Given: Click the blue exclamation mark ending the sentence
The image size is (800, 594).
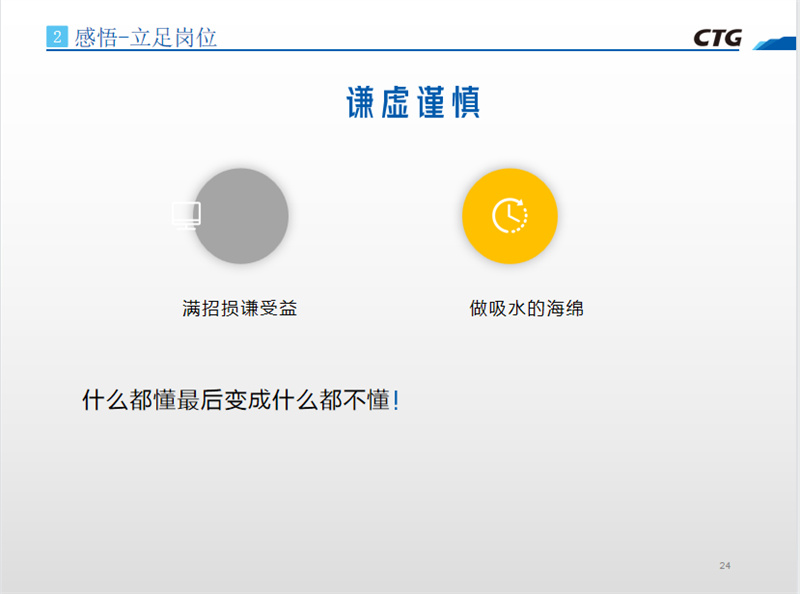Looking at the screenshot, I should tap(396, 402).
